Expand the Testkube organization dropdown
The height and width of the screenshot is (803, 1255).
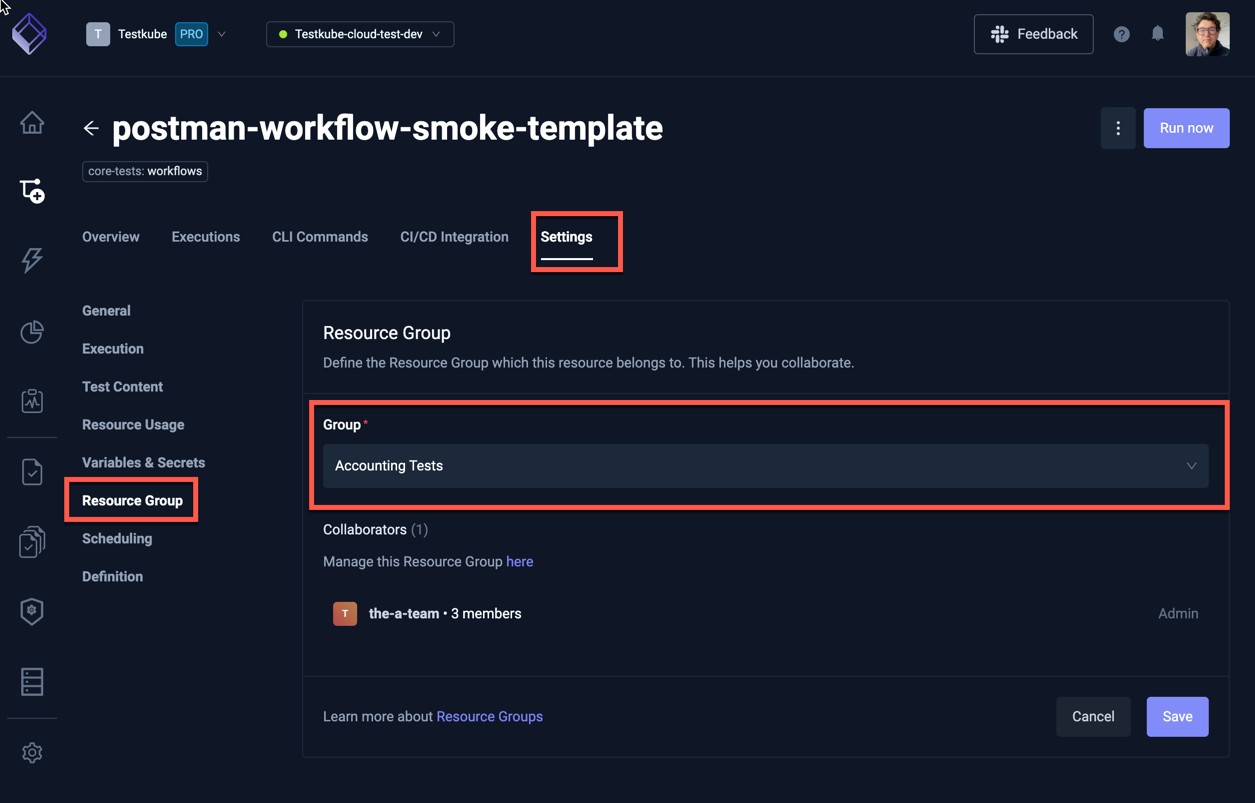(221, 33)
